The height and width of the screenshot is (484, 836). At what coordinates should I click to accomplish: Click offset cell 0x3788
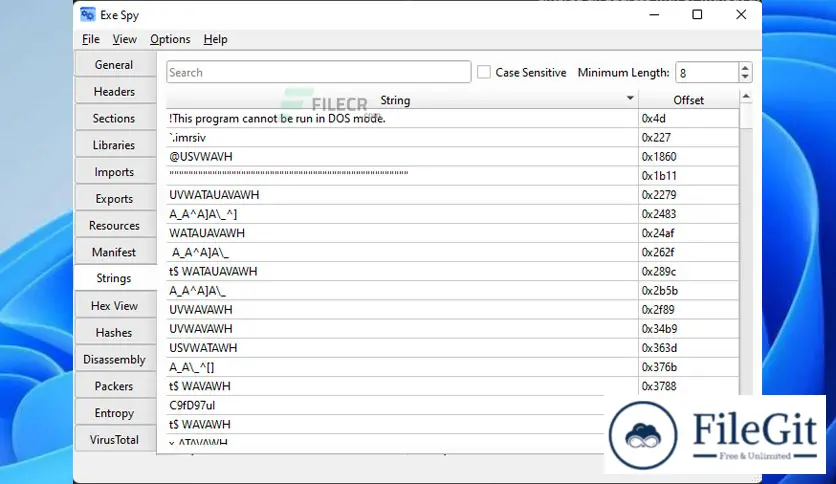point(688,386)
